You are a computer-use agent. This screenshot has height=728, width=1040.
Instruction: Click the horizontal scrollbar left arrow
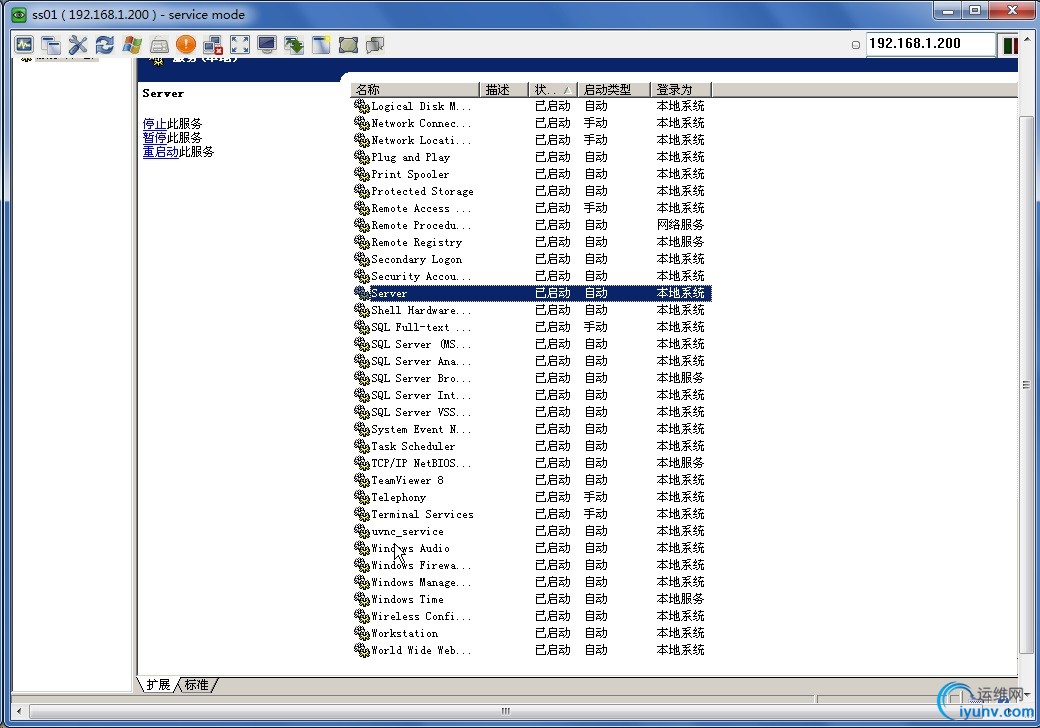19,711
